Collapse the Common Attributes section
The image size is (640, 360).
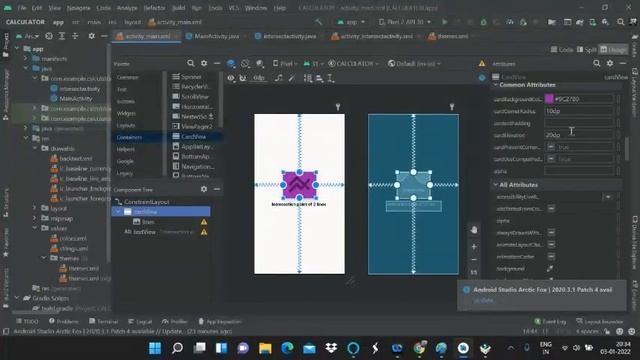496,85
